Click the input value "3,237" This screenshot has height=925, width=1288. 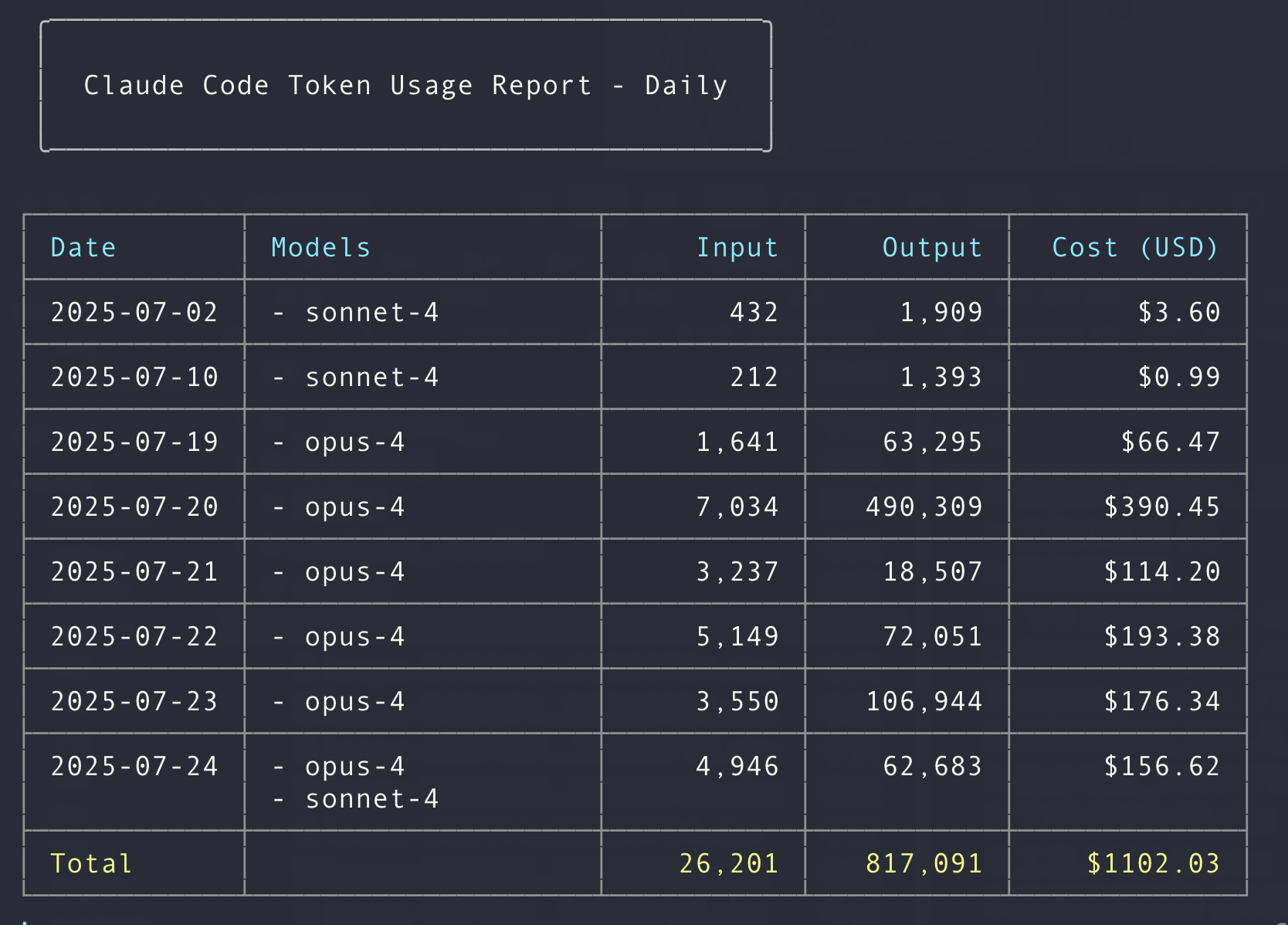(x=737, y=571)
